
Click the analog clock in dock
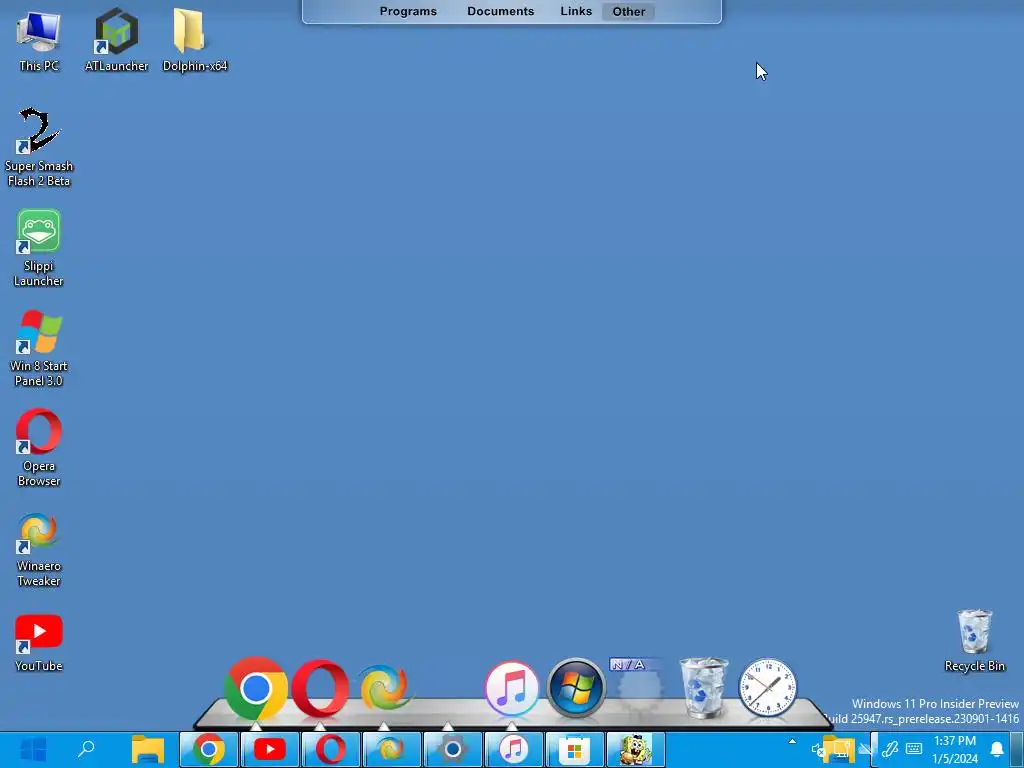point(767,688)
